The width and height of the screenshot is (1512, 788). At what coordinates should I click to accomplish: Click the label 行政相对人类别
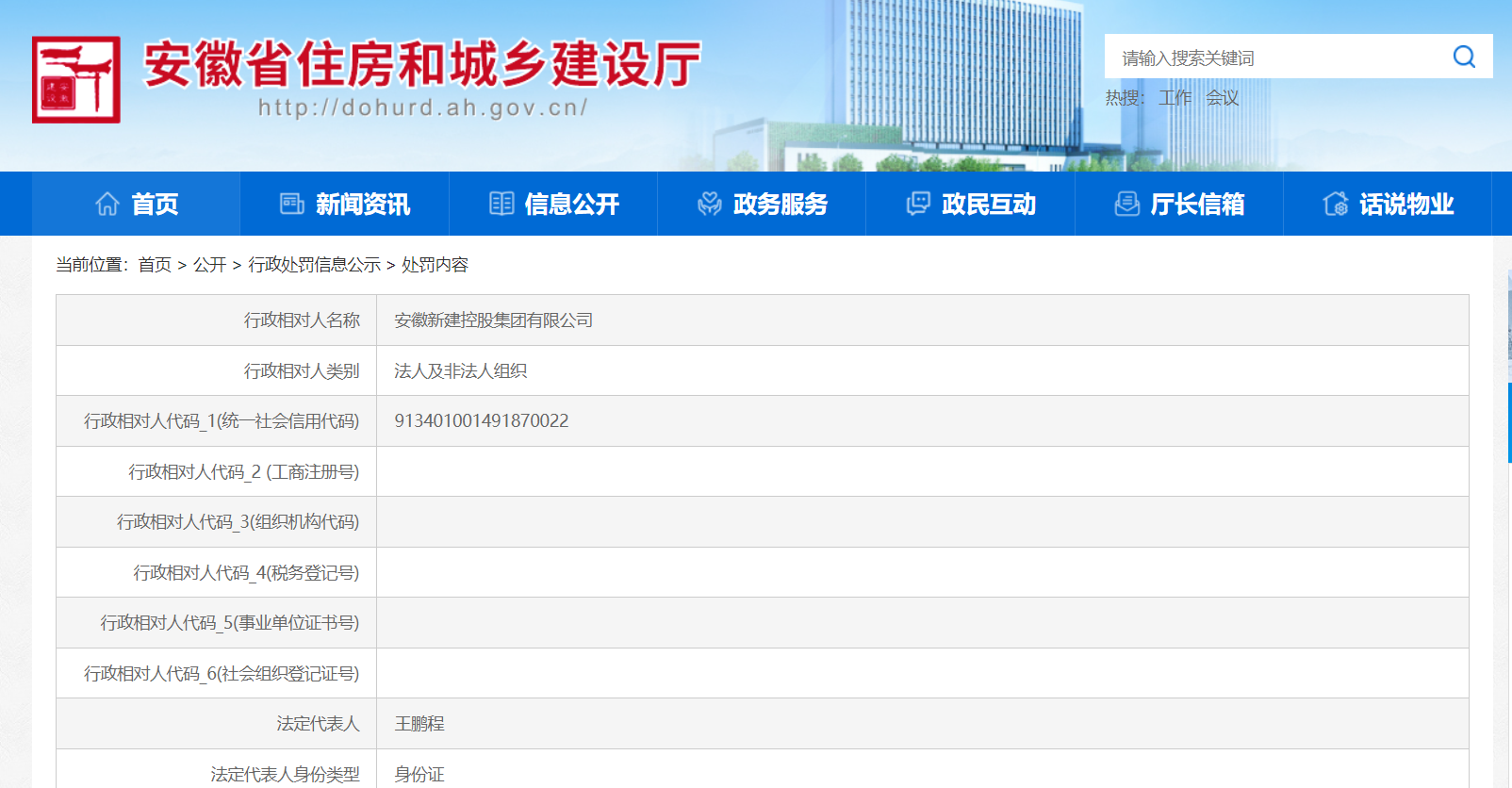(x=302, y=371)
